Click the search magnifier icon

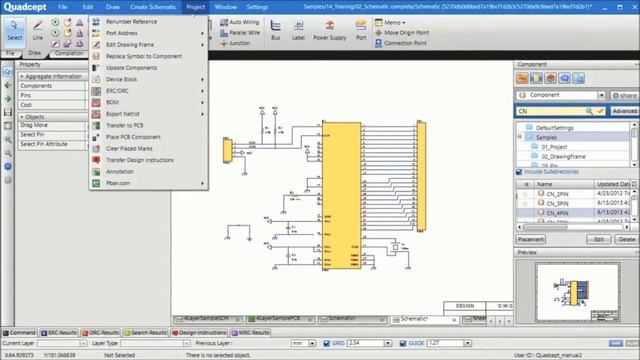tap(589, 111)
